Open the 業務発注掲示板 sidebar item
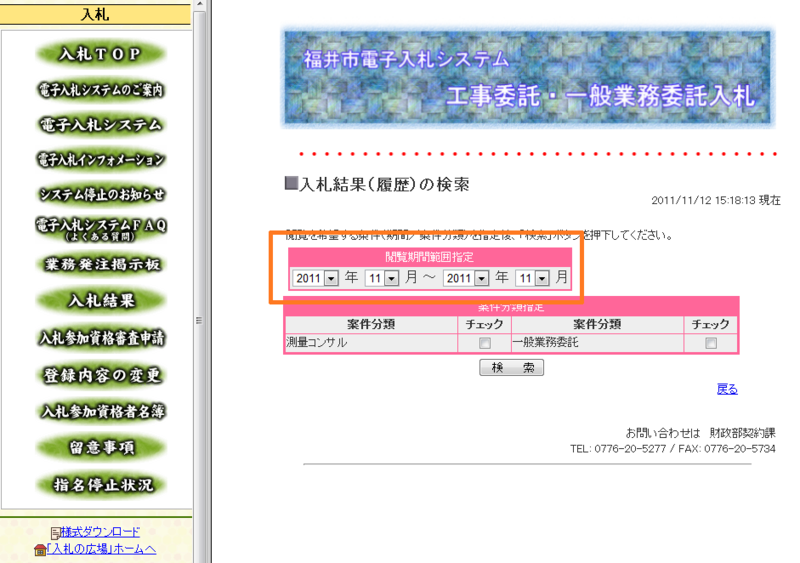 [102, 264]
